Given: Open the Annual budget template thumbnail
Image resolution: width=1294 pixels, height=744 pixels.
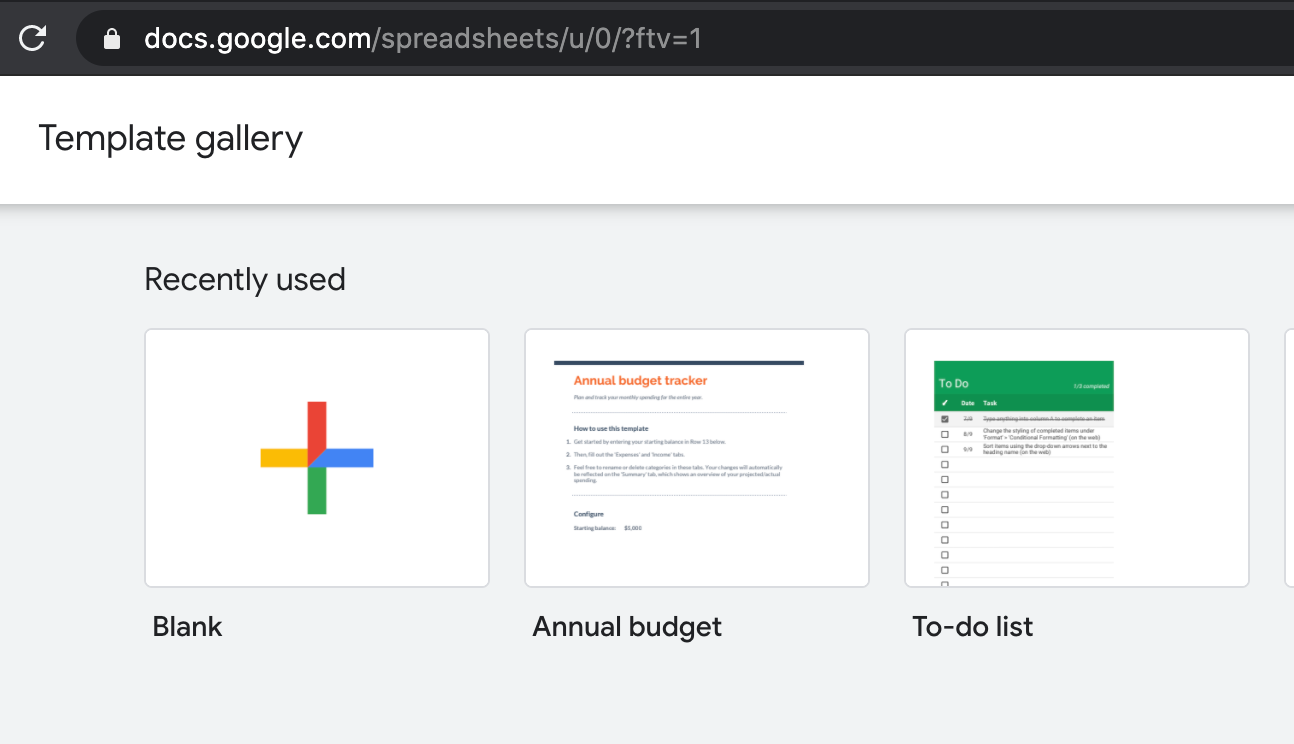Looking at the screenshot, I should (697, 458).
